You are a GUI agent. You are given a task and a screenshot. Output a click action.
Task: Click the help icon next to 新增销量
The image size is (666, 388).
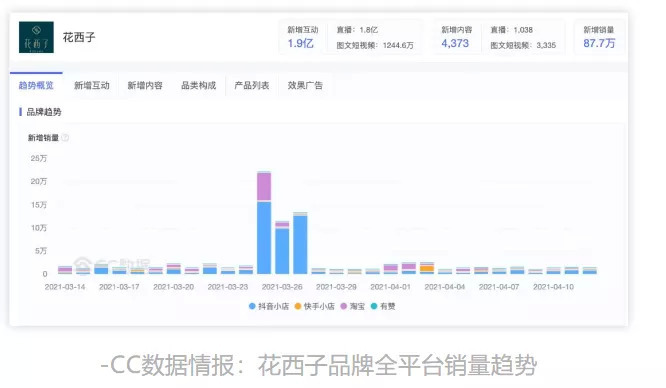(65, 138)
